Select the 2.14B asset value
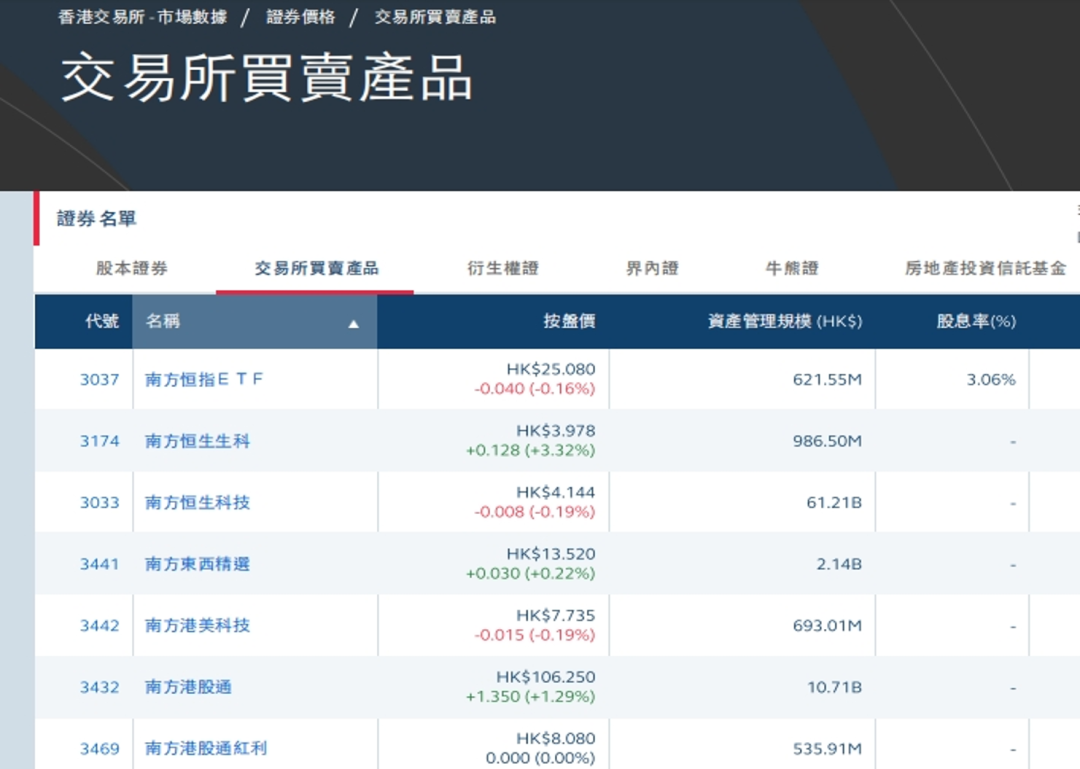This screenshot has height=769, width=1080. tap(838, 564)
